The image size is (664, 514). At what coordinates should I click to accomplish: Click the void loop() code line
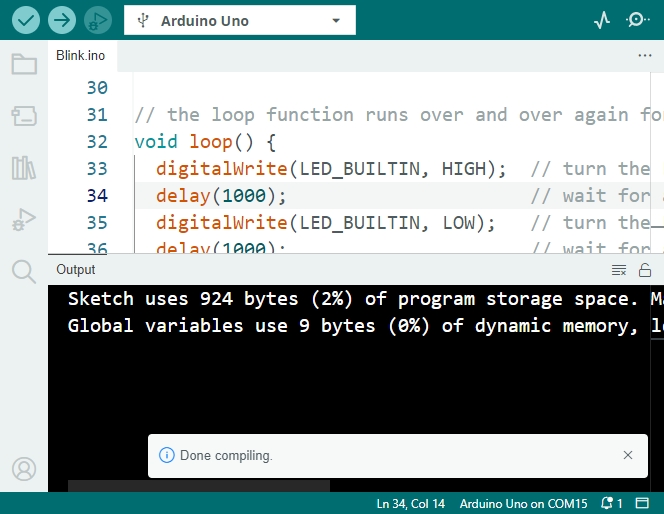click(205, 142)
